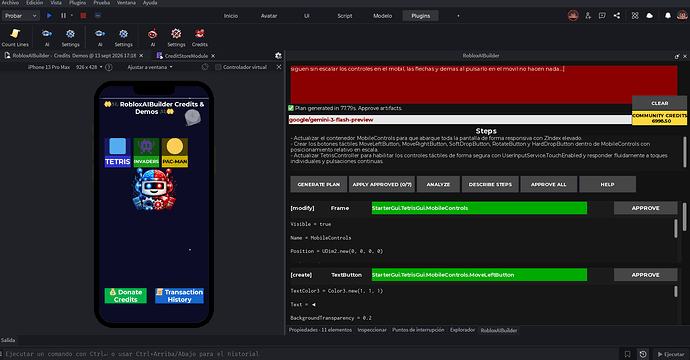
Task: Switch to the Script ribbon tab
Action: click(x=345, y=16)
